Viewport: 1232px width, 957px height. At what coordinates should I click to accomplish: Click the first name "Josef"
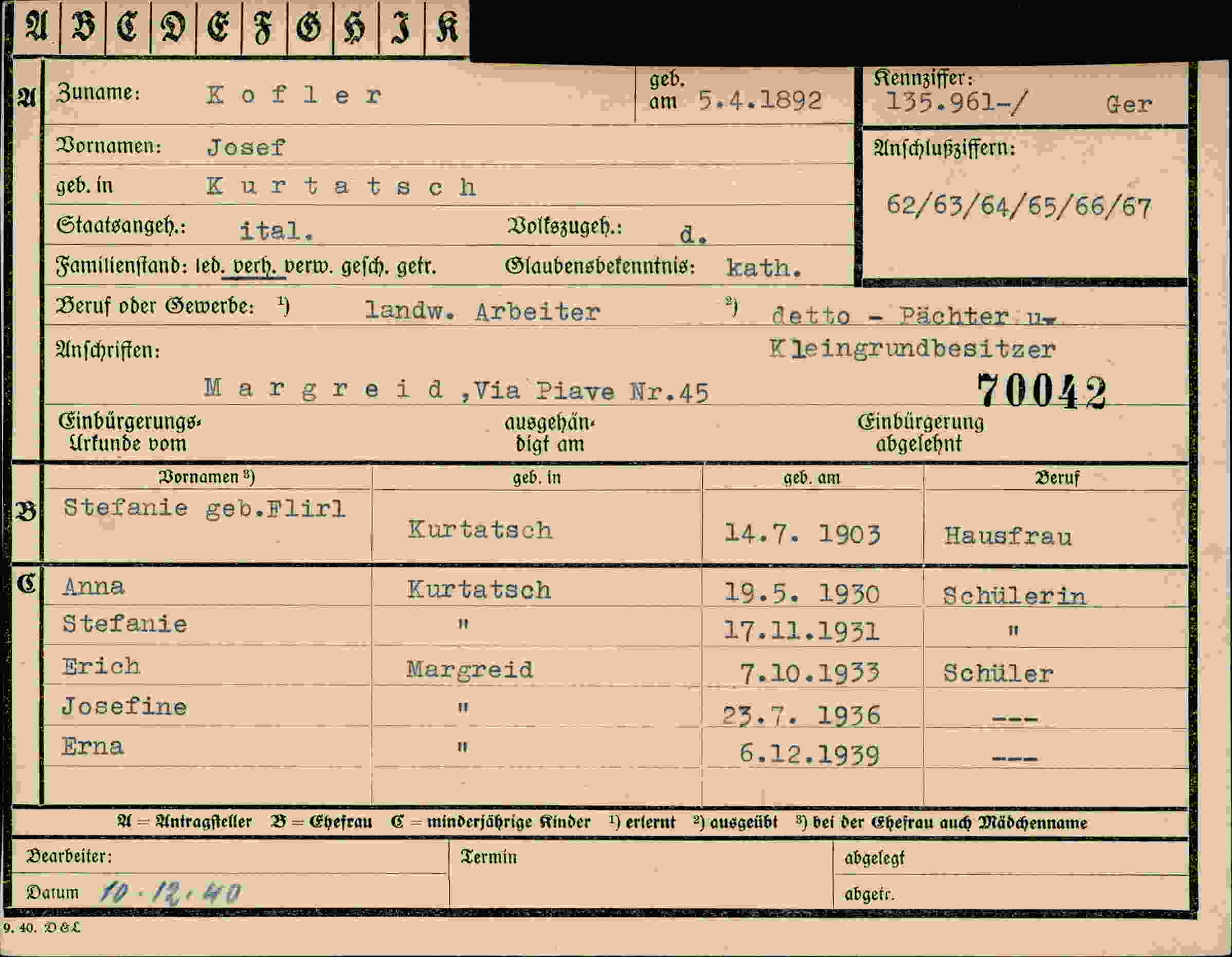246,148
